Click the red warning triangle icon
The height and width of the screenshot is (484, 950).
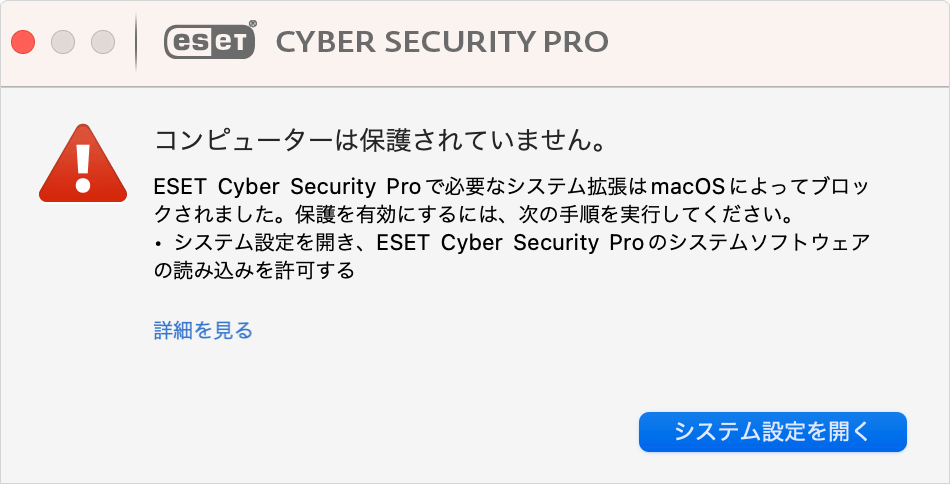[x=83, y=164]
